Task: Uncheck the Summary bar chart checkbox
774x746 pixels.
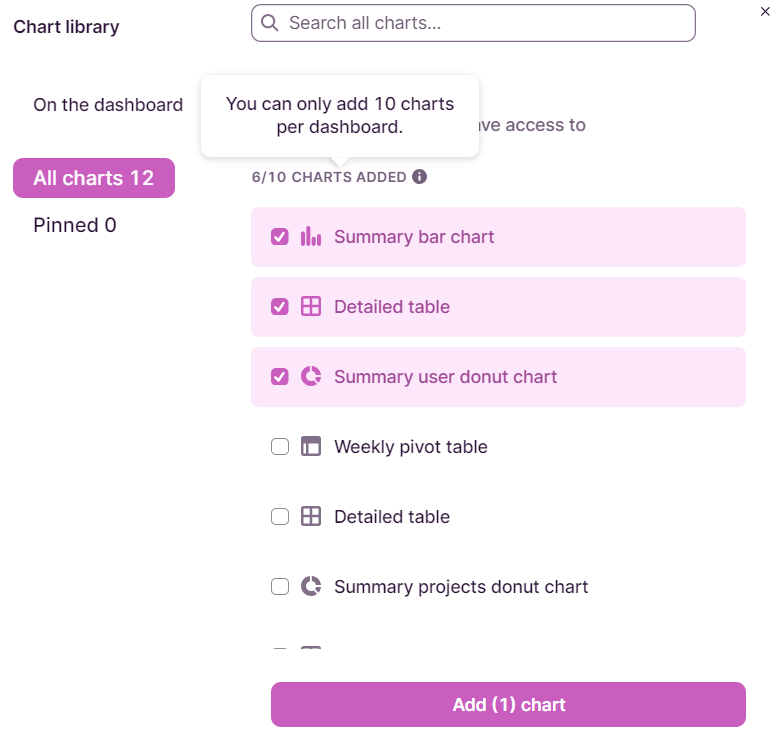Action: (x=280, y=237)
